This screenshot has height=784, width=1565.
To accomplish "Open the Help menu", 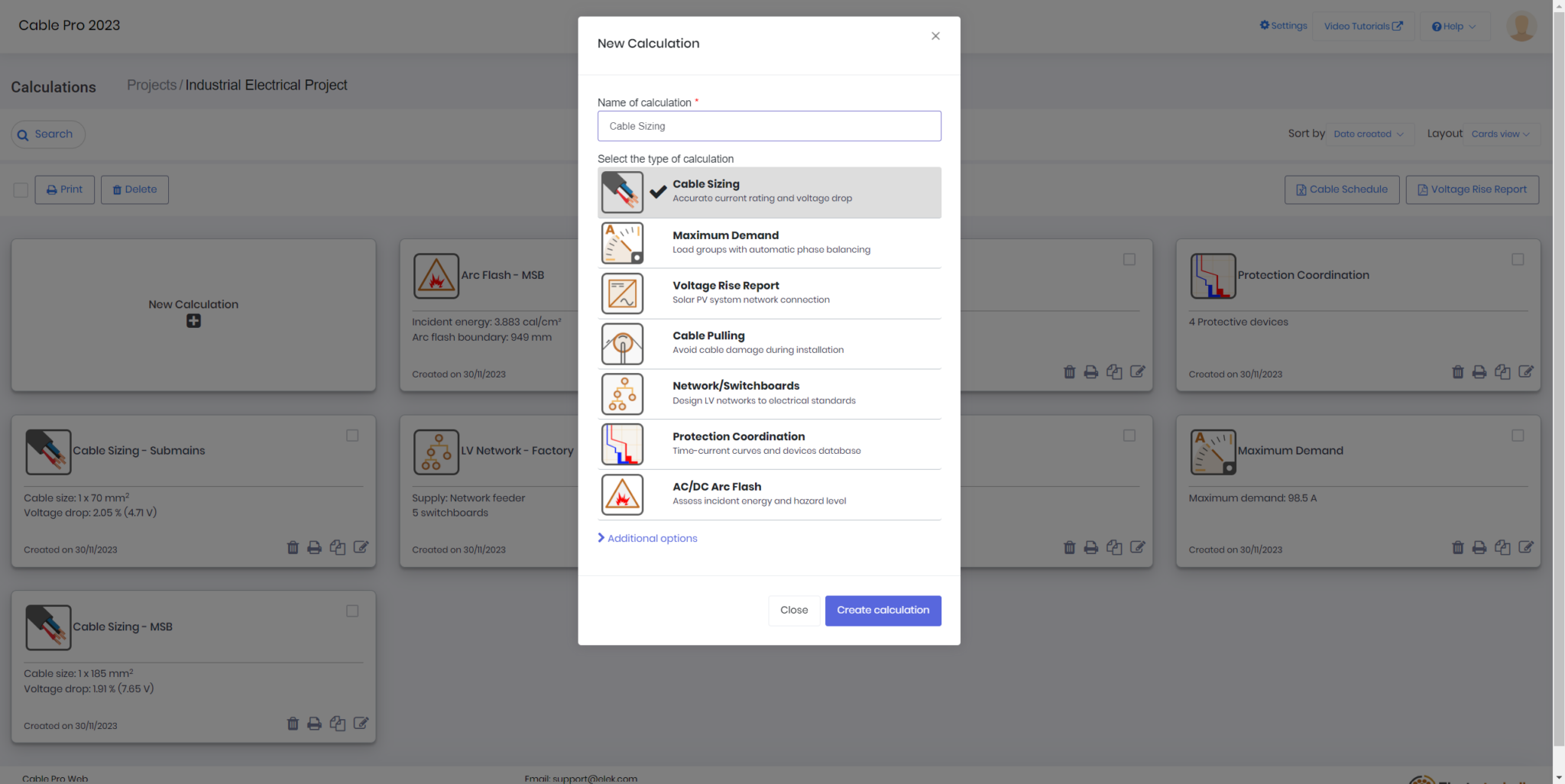I will click(x=1453, y=27).
